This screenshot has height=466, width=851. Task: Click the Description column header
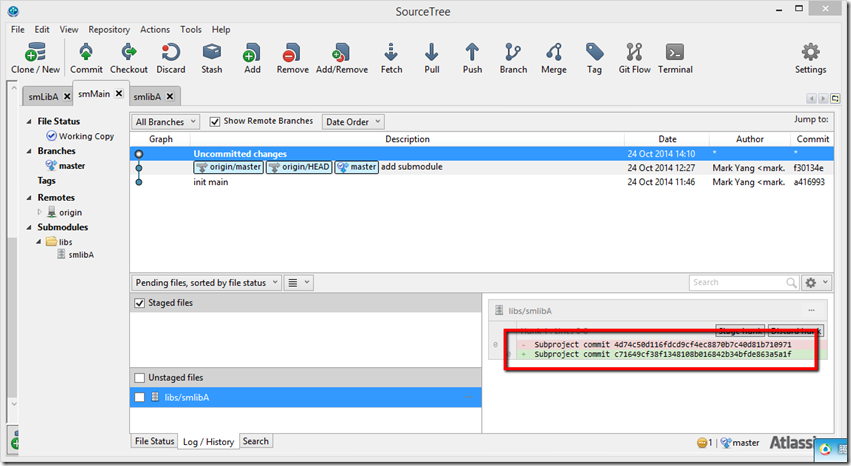pos(407,139)
